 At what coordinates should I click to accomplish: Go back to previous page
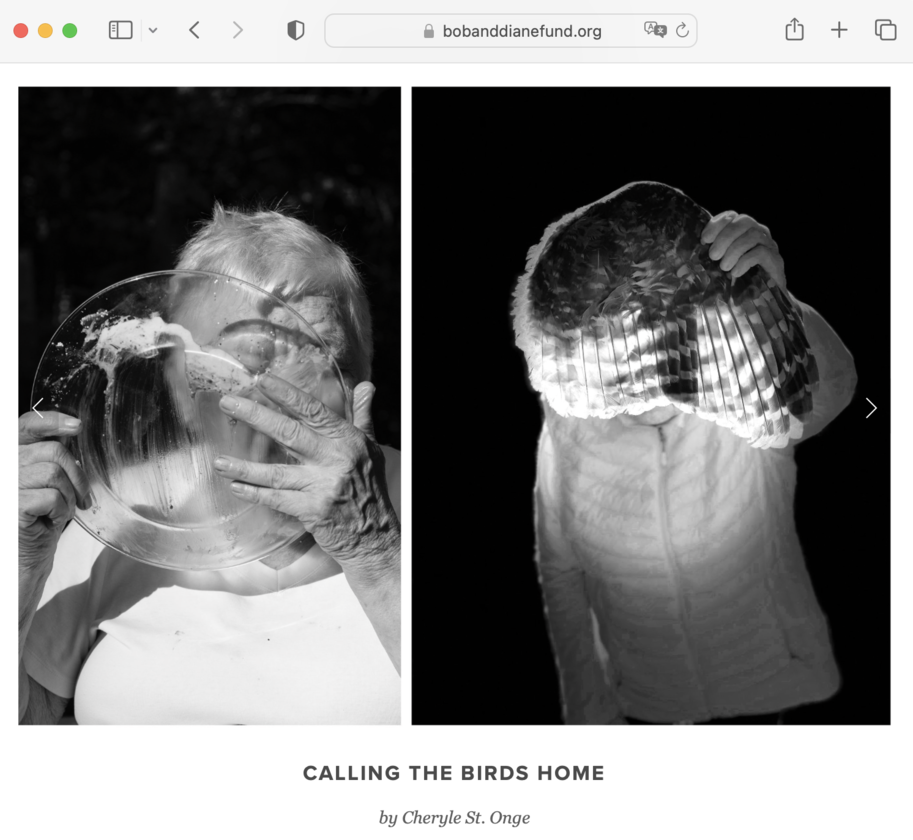click(194, 30)
